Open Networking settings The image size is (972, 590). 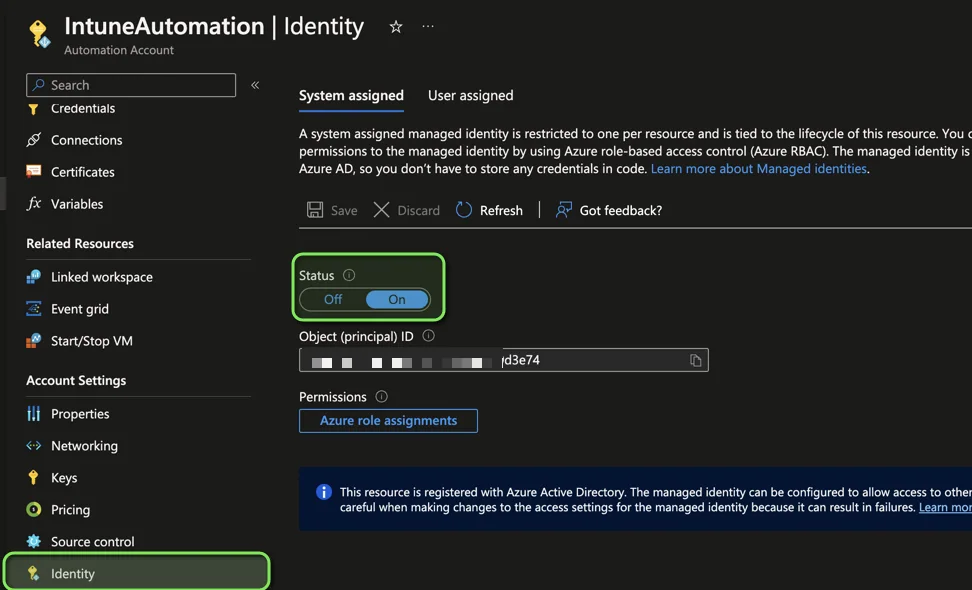[x=84, y=446]
